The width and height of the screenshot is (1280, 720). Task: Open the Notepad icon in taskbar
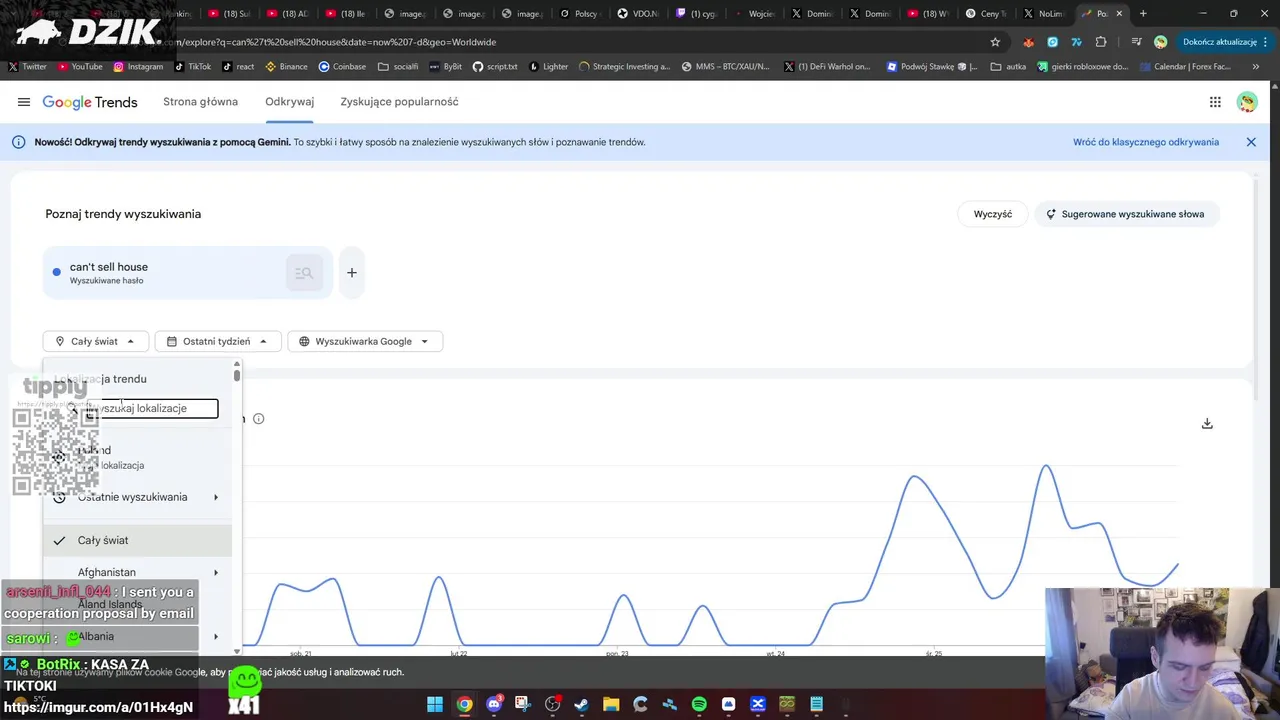(x=816, y=704)
